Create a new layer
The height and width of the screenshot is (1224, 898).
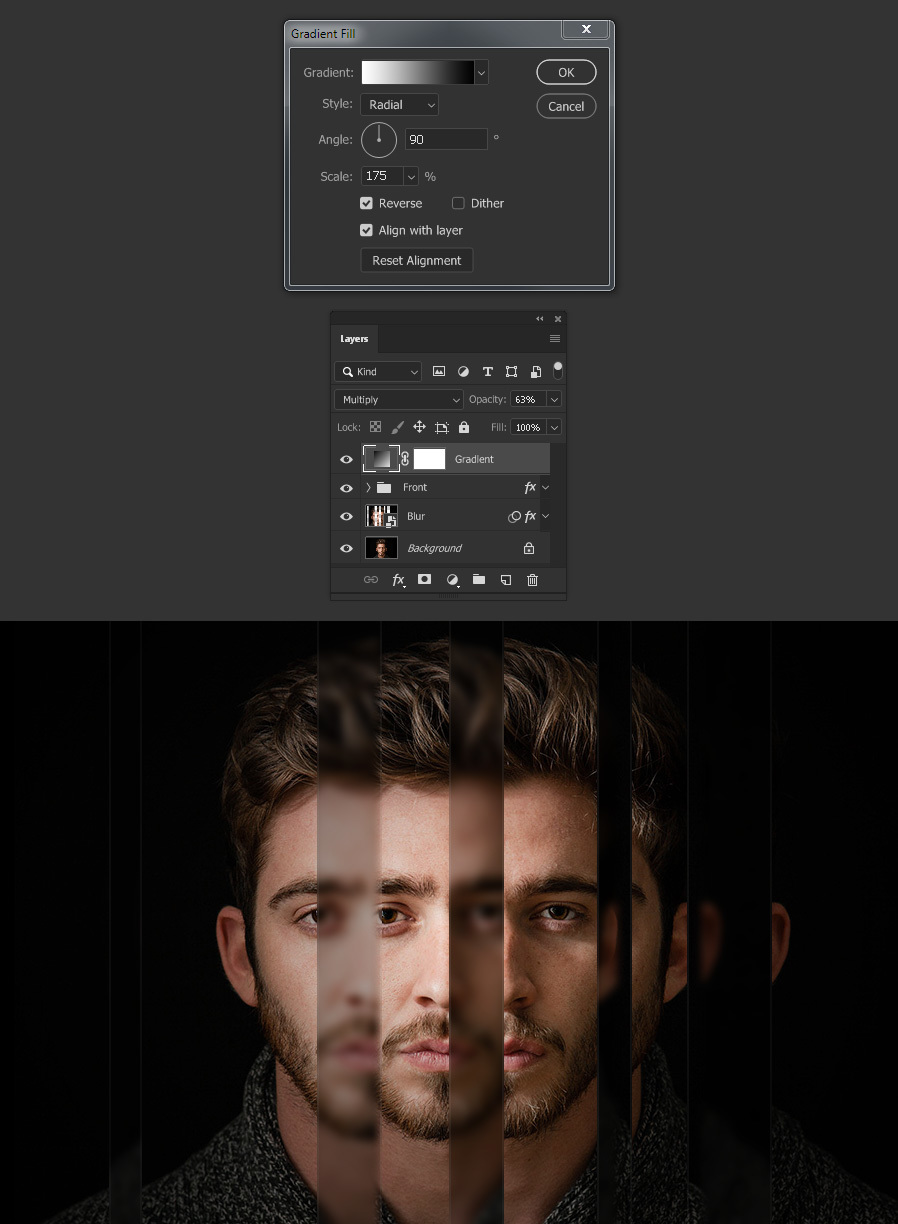pyautogui.click(x=506, y=580)
